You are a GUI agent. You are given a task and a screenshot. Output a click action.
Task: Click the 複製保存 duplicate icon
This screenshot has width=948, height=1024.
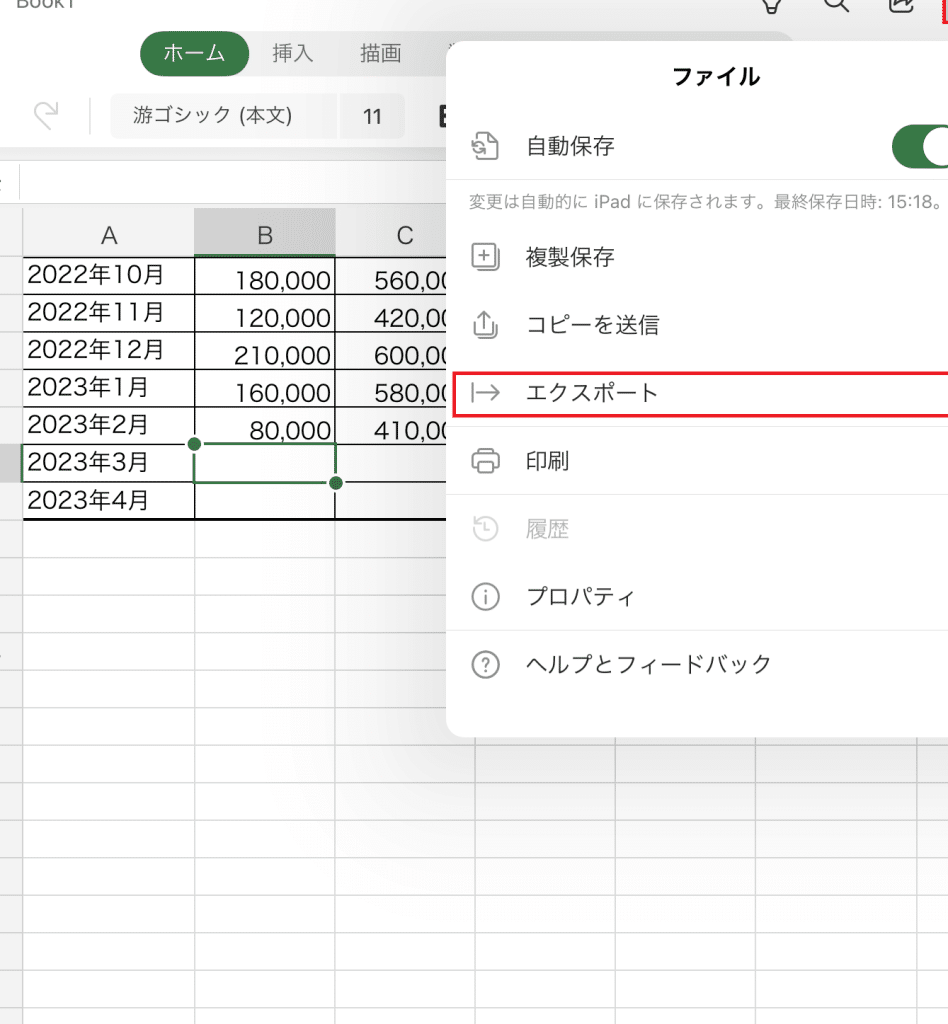tap(485, 257)
